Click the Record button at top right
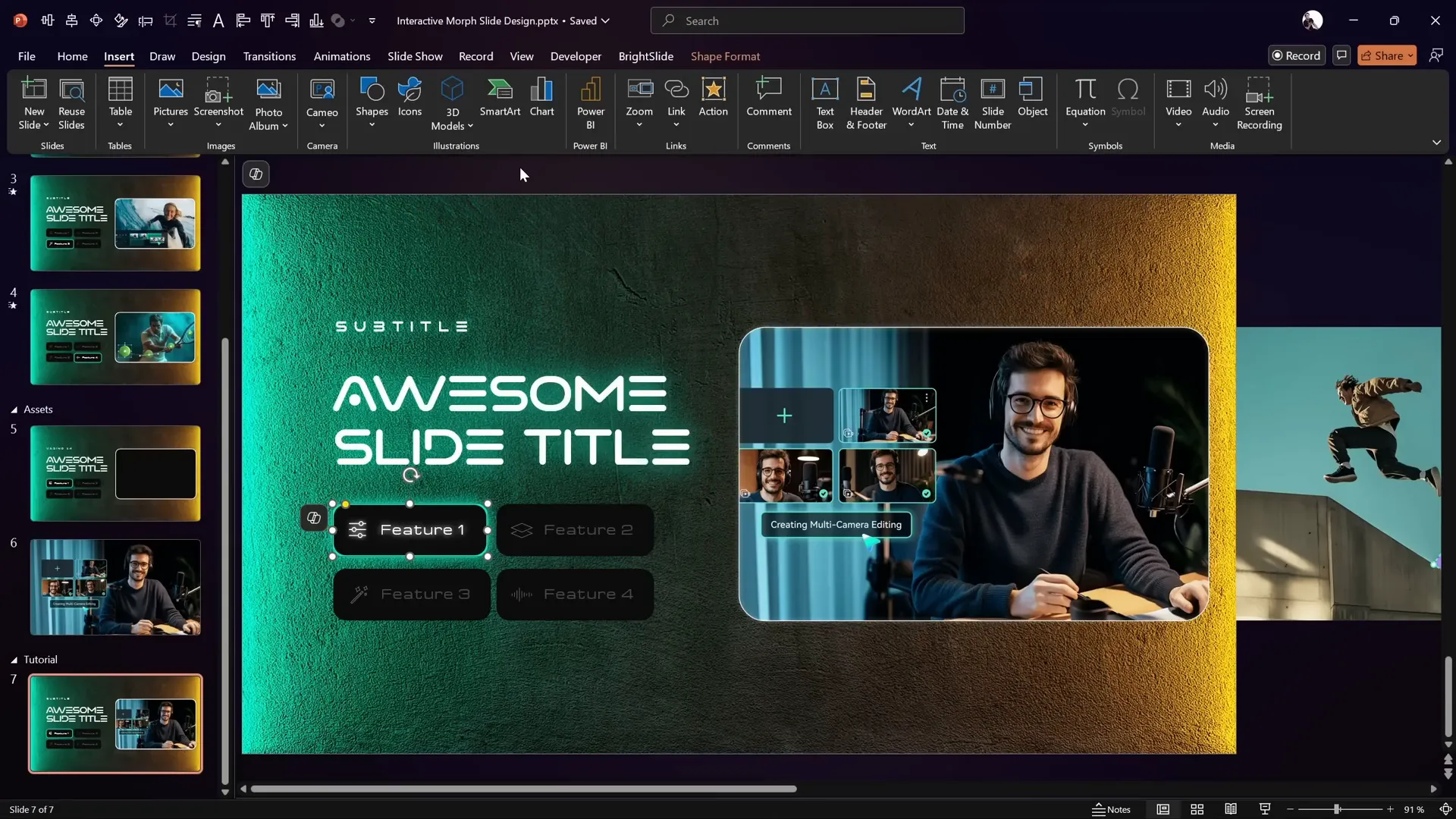Image resolution: width=1456 pixels, height=819 pixels. pyautogui.click(x=1296, y=55)
